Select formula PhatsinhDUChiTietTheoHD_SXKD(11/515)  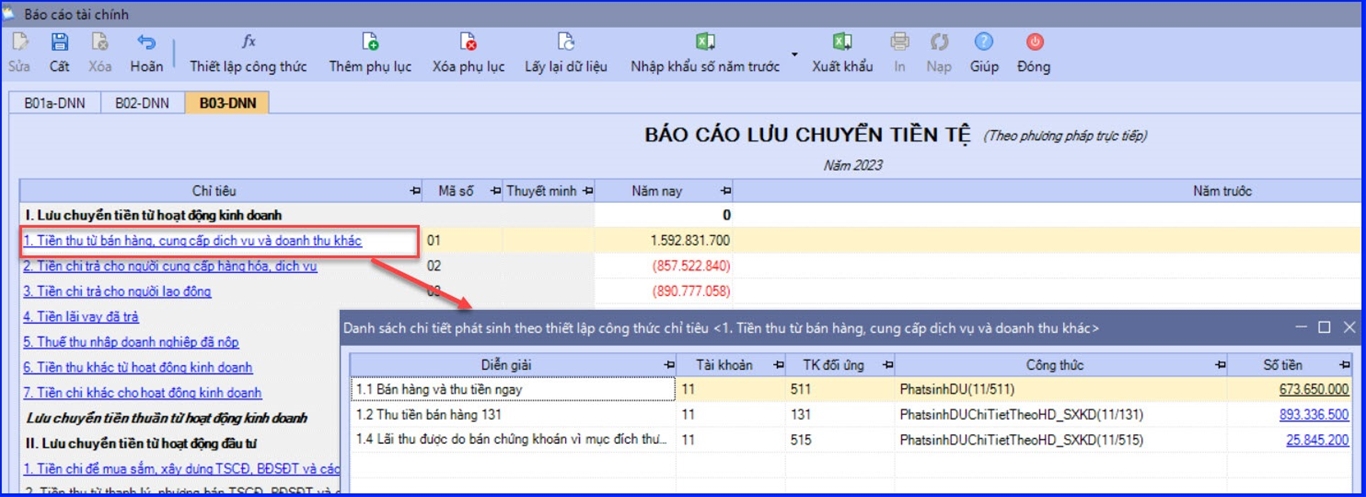click(1062, 439)
